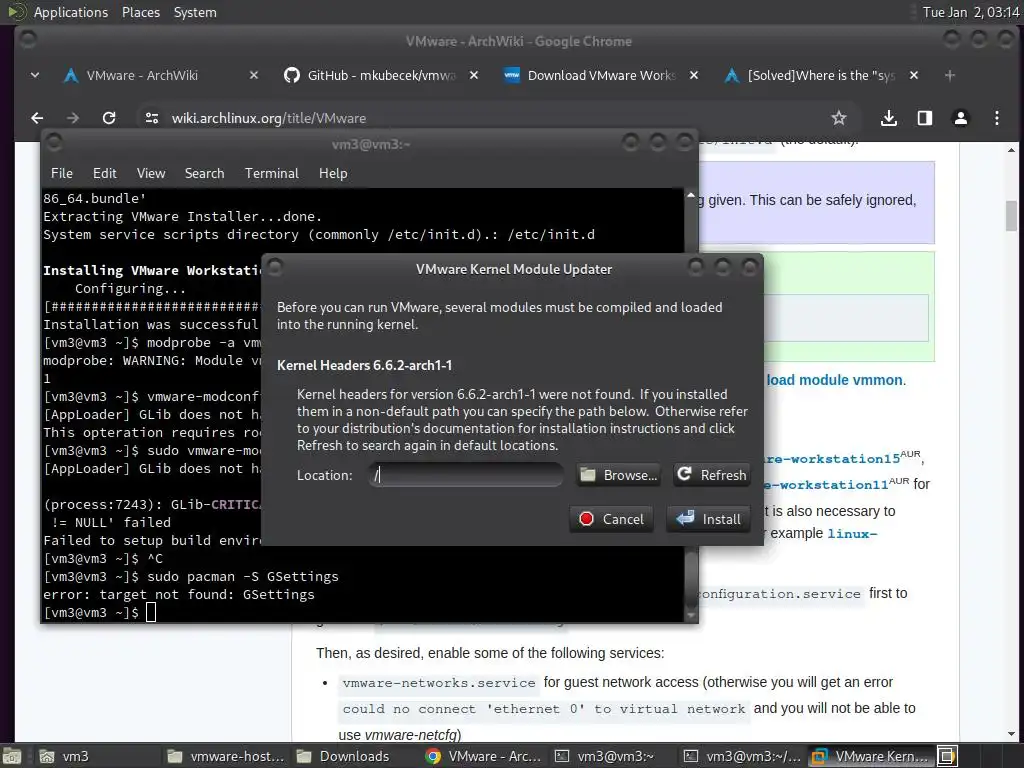Open Chrome three-dot menu

(x=997, y=118)
